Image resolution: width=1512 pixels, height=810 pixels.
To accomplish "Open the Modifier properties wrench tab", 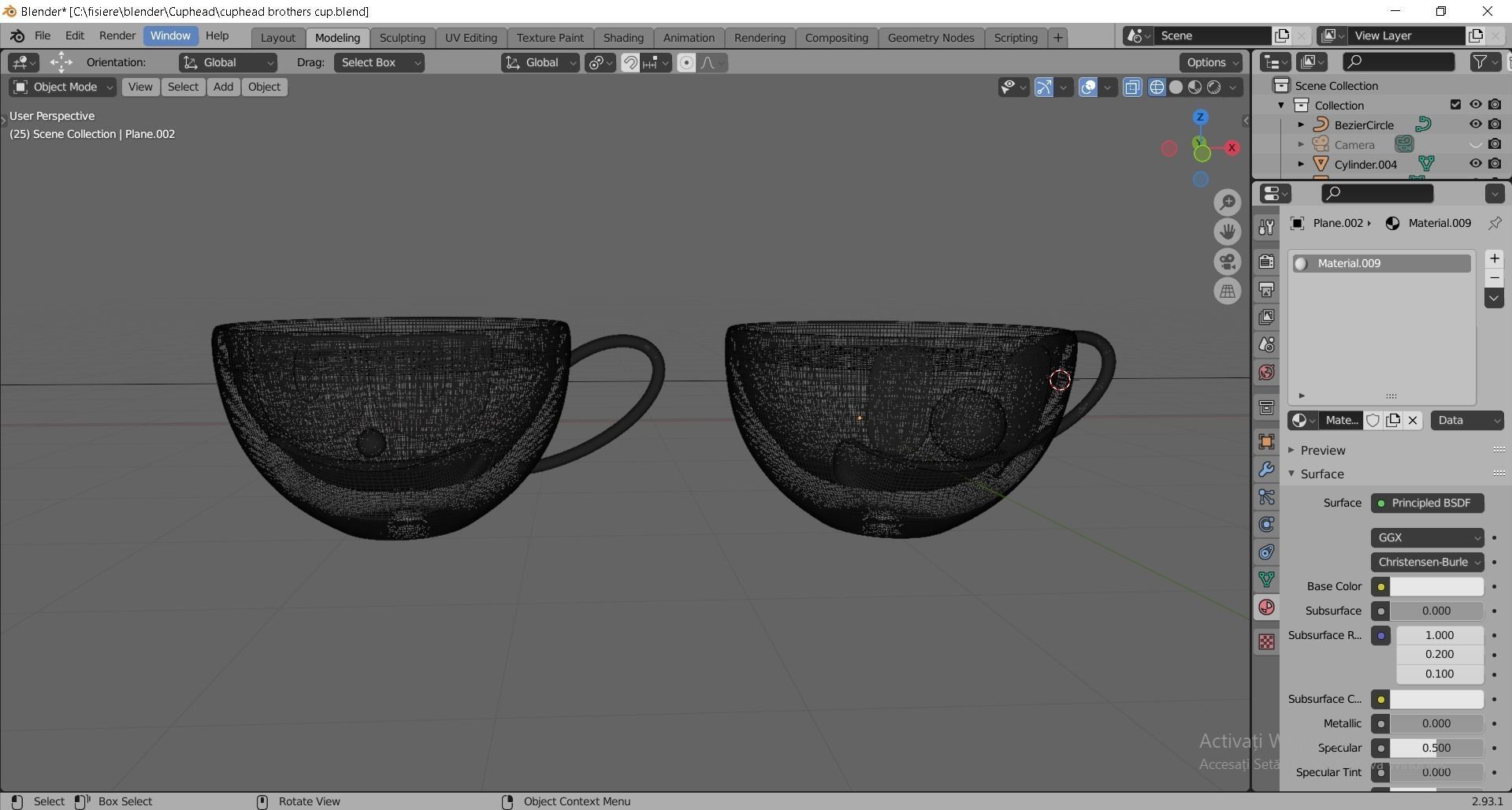I will (1266, 469).
